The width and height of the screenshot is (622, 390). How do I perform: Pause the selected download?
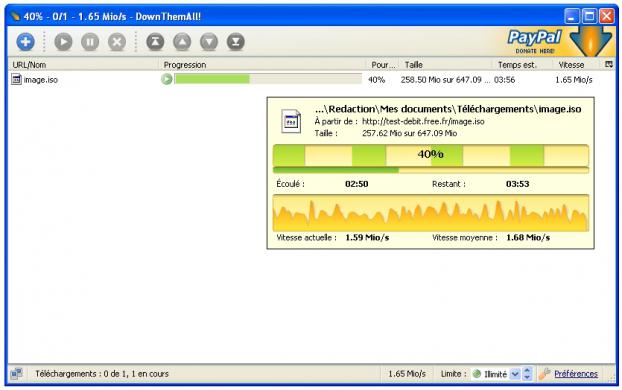pos(90,42)
